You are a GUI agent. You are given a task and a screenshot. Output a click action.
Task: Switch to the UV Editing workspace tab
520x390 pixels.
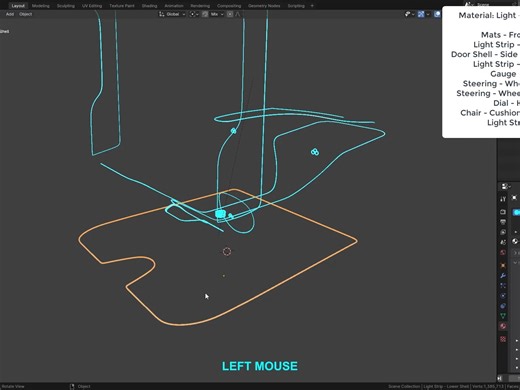[92, 6]
